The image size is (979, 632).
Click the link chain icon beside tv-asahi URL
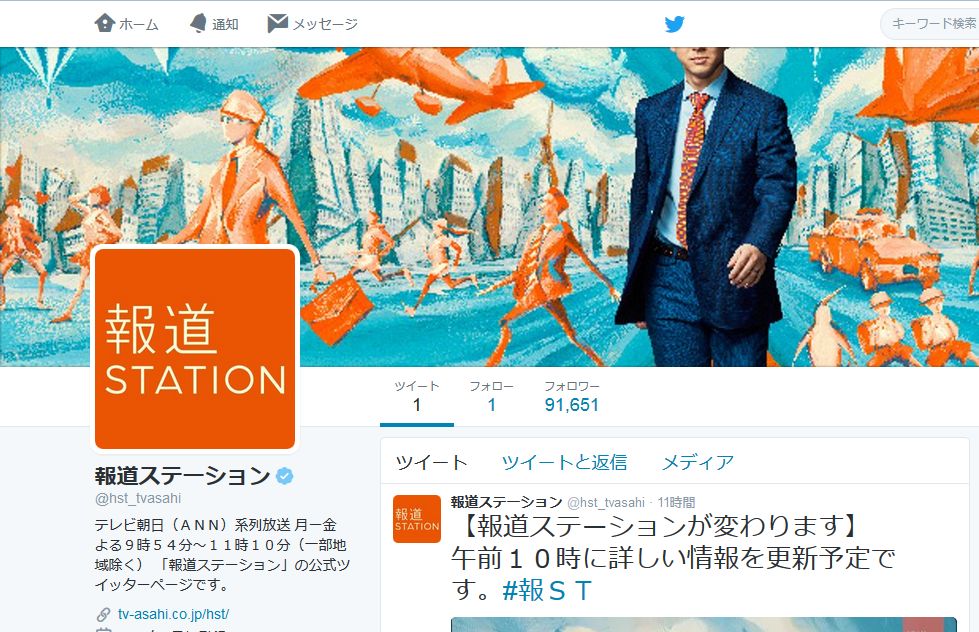click(103, 615)
